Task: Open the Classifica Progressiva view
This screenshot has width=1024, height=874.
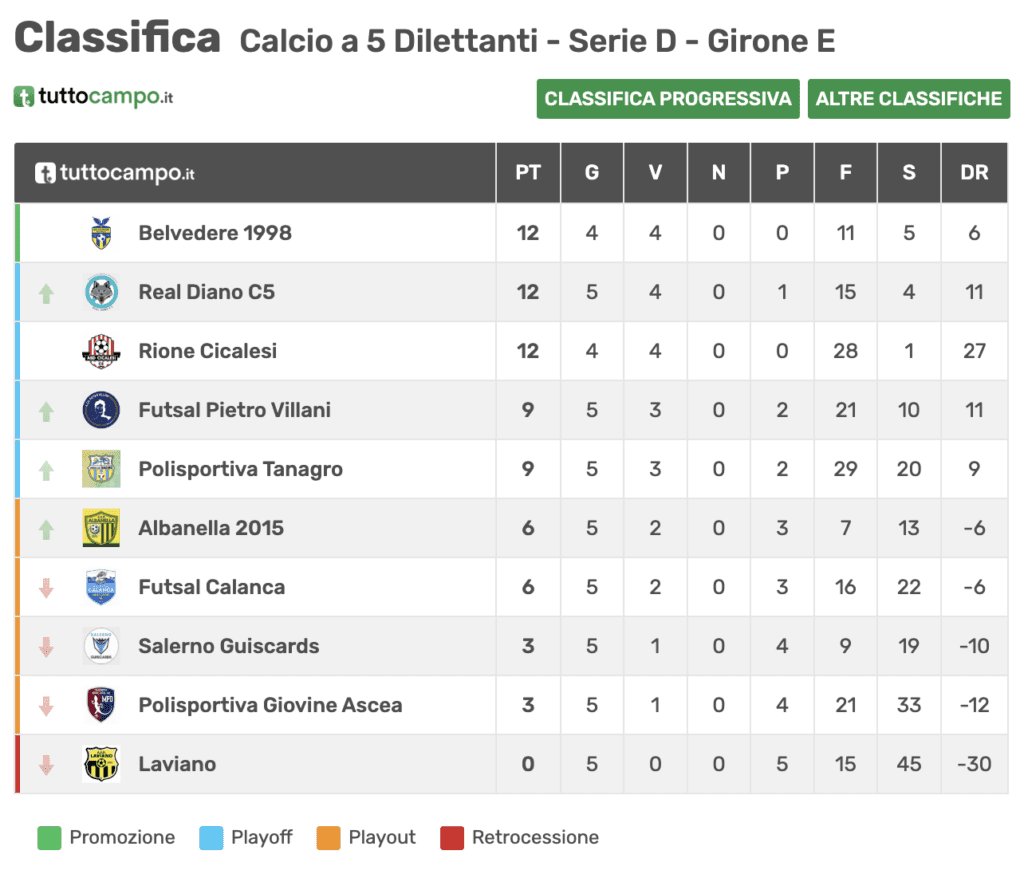Action: [668, 99]
